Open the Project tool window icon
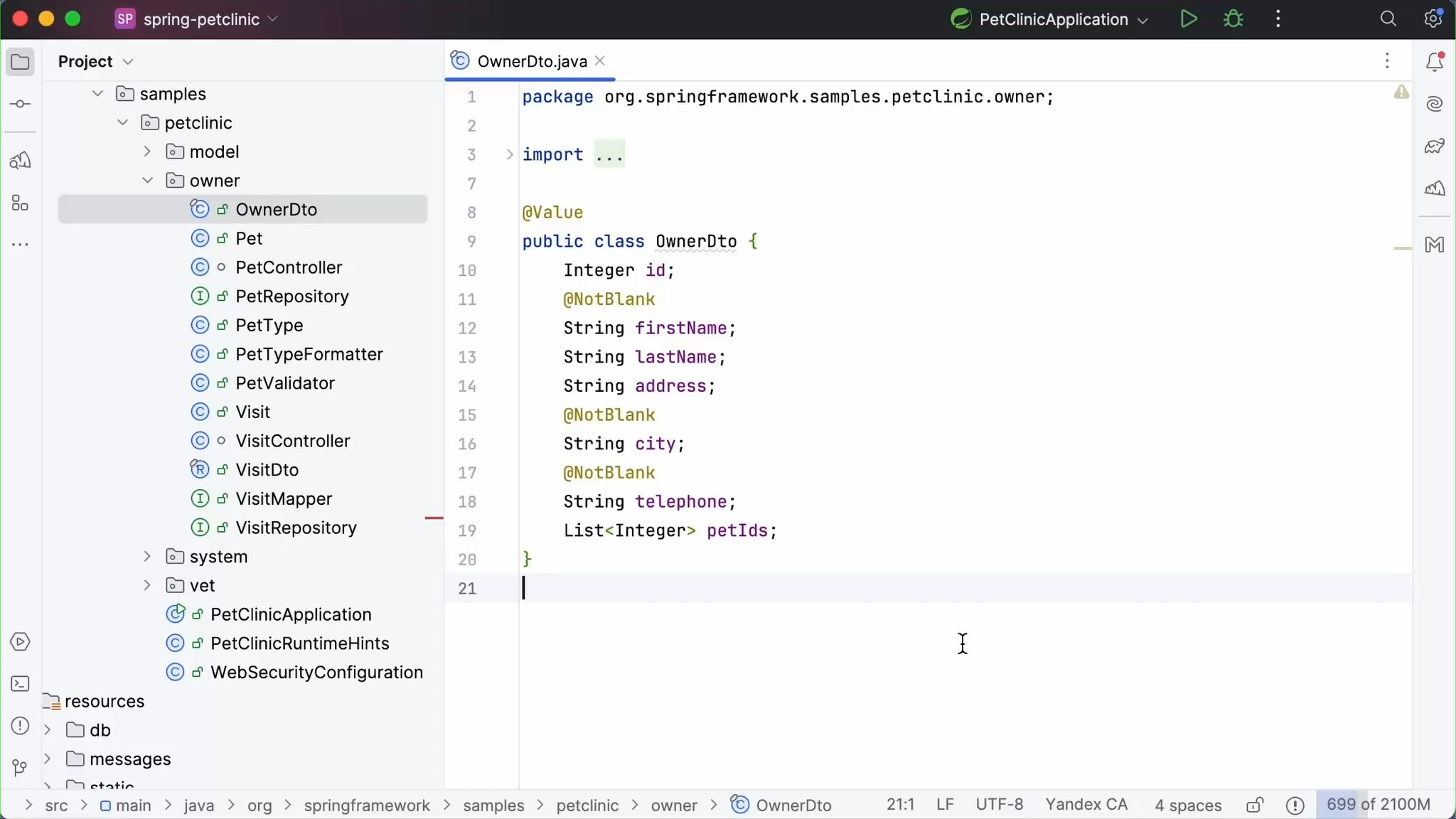1456x819 pixels. point(20,62)
